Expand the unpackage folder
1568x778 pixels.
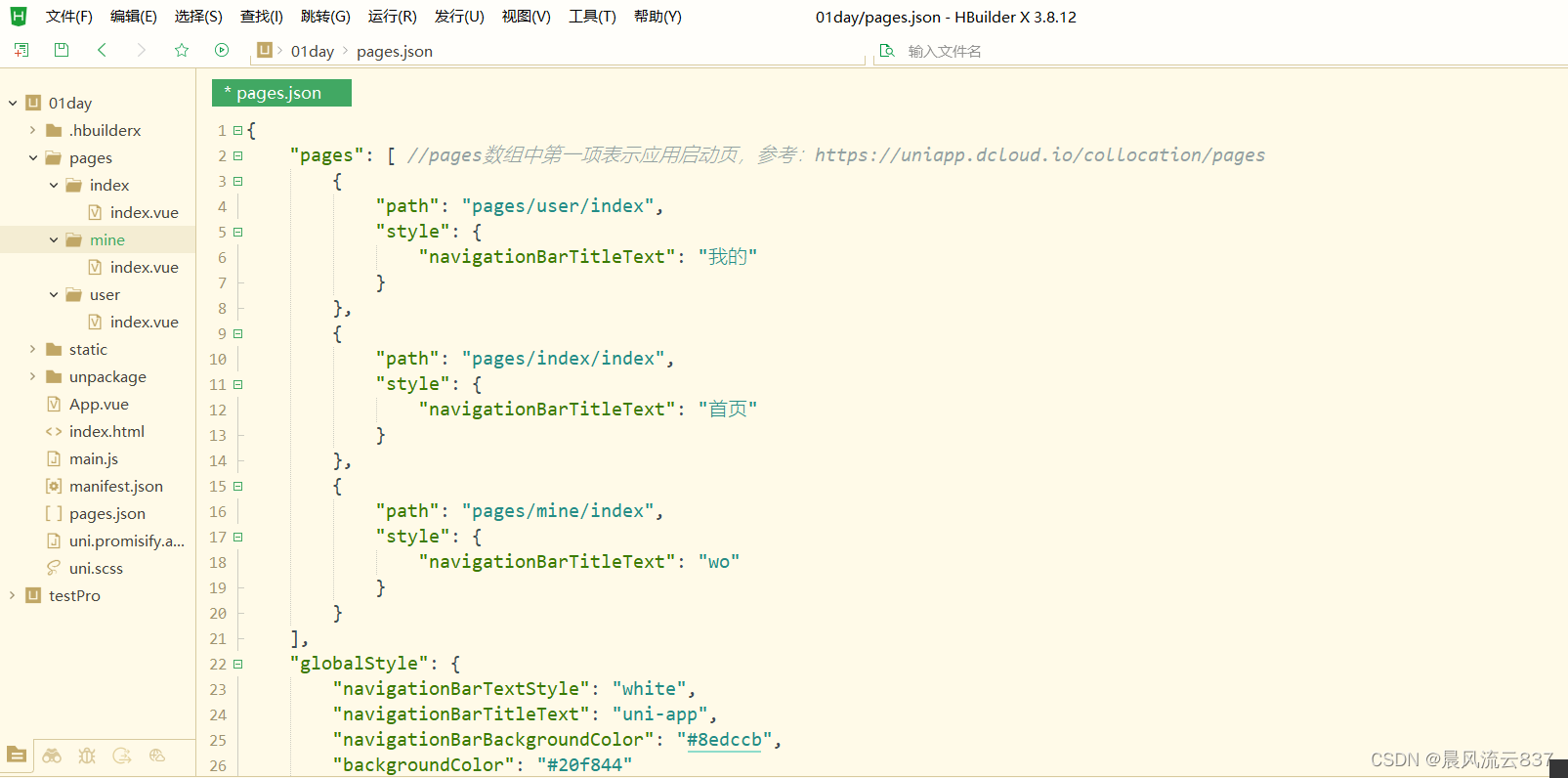pos(32,376)
